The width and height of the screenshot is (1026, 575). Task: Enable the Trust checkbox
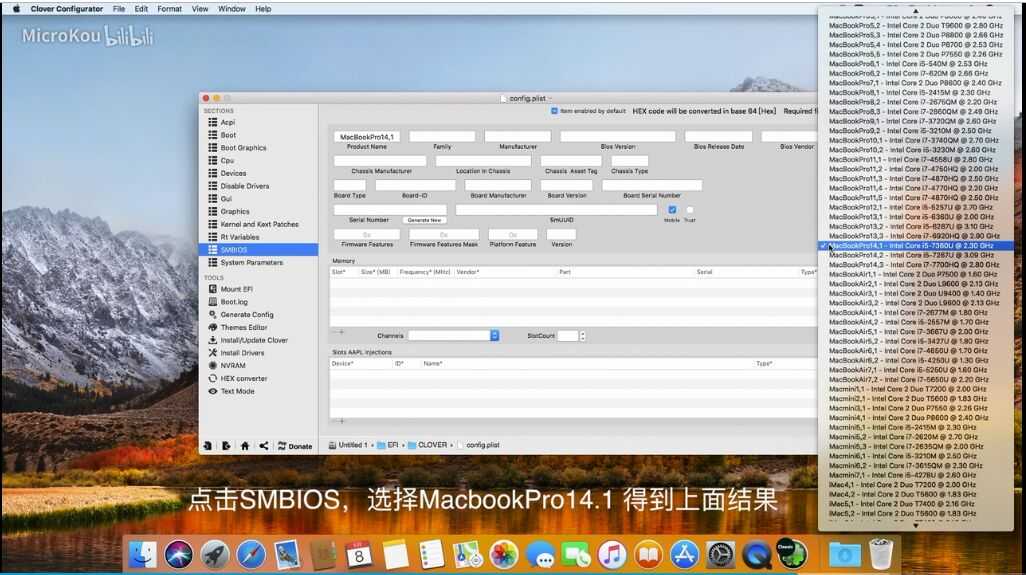(690, 209)
